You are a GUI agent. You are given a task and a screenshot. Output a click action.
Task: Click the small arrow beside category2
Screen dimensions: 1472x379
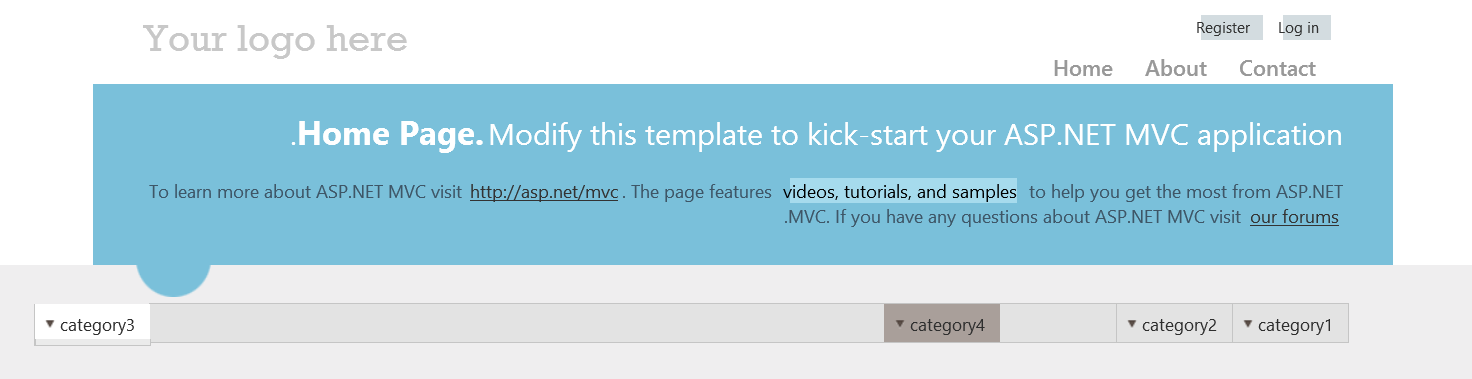1132,323
